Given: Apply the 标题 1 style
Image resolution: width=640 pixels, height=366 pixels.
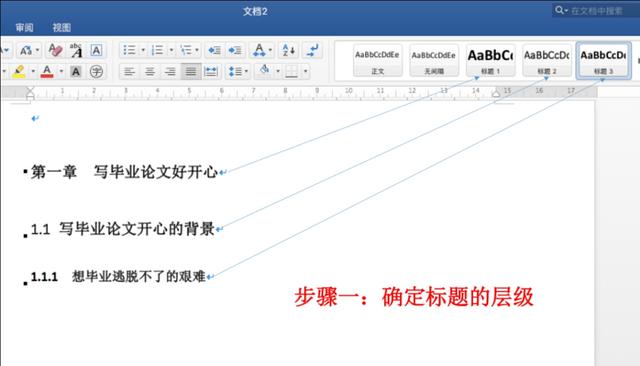Looking at the screenshot, I should pos(490,60).
